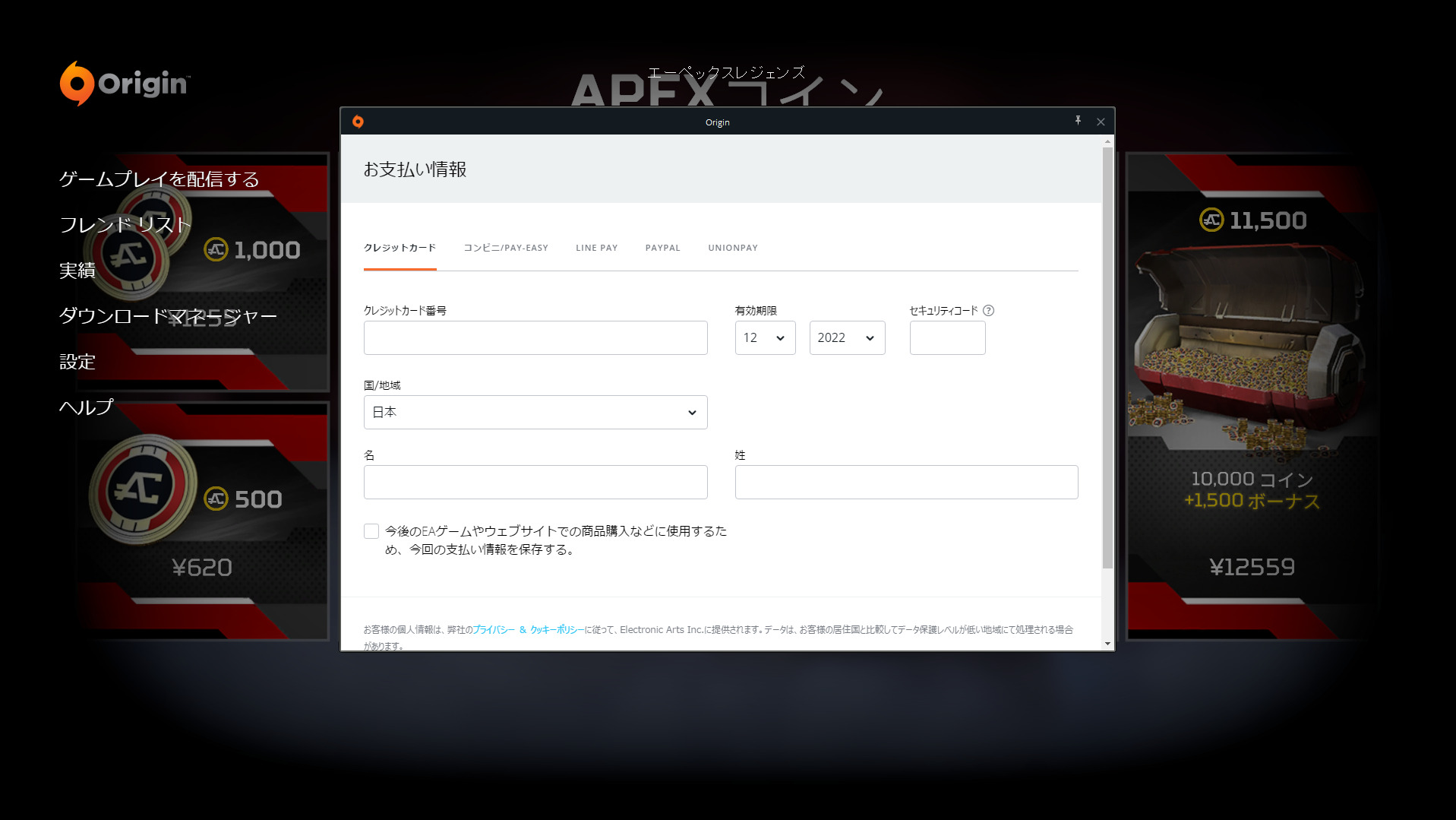Click the Apex coin emblem on the ¥620 pack
The width and height of the screenshot is (1456, 820).
pyautogui.click(x=141, y=490)
